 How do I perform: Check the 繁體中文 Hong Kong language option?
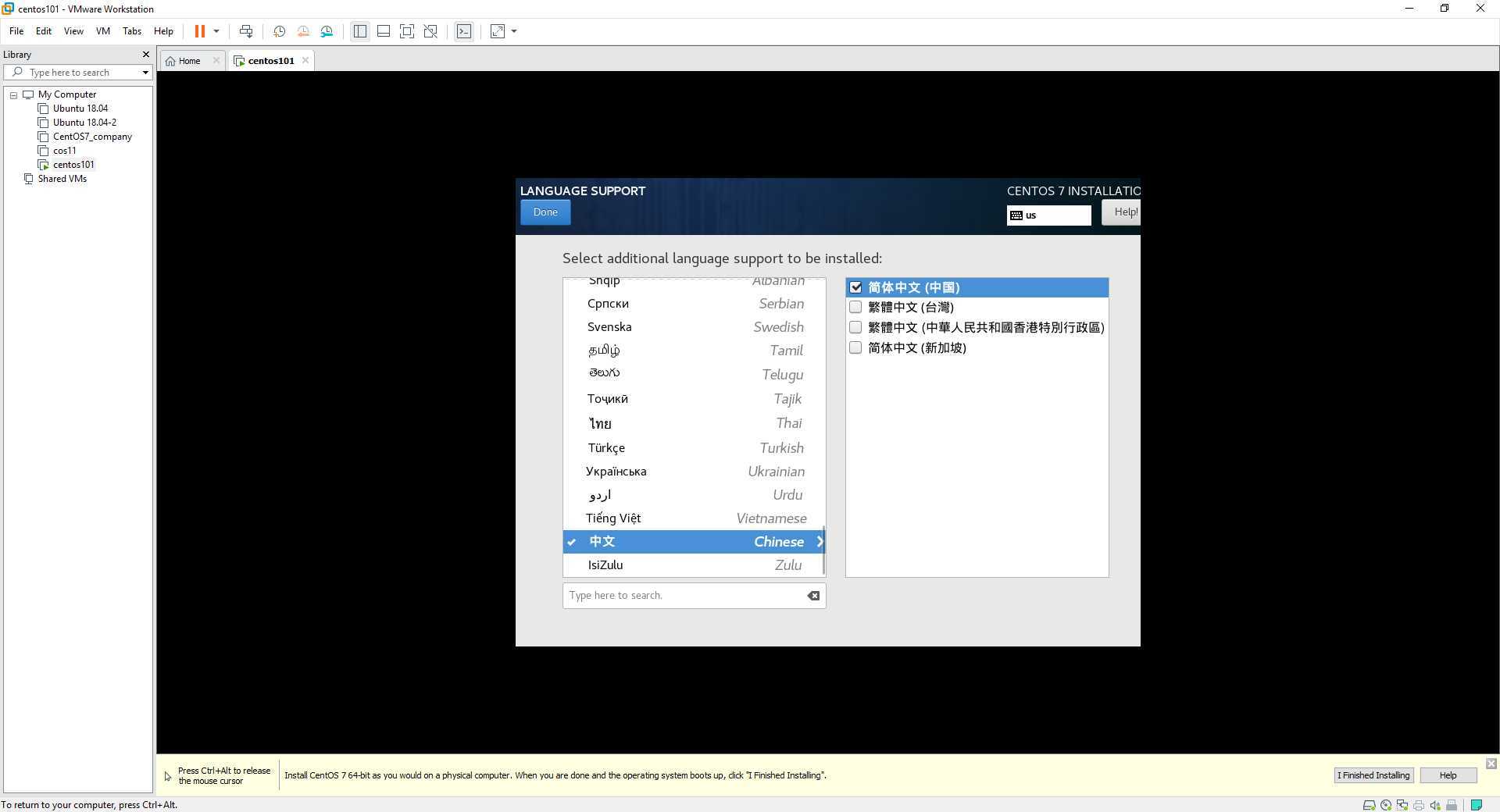tap(855, 328)
